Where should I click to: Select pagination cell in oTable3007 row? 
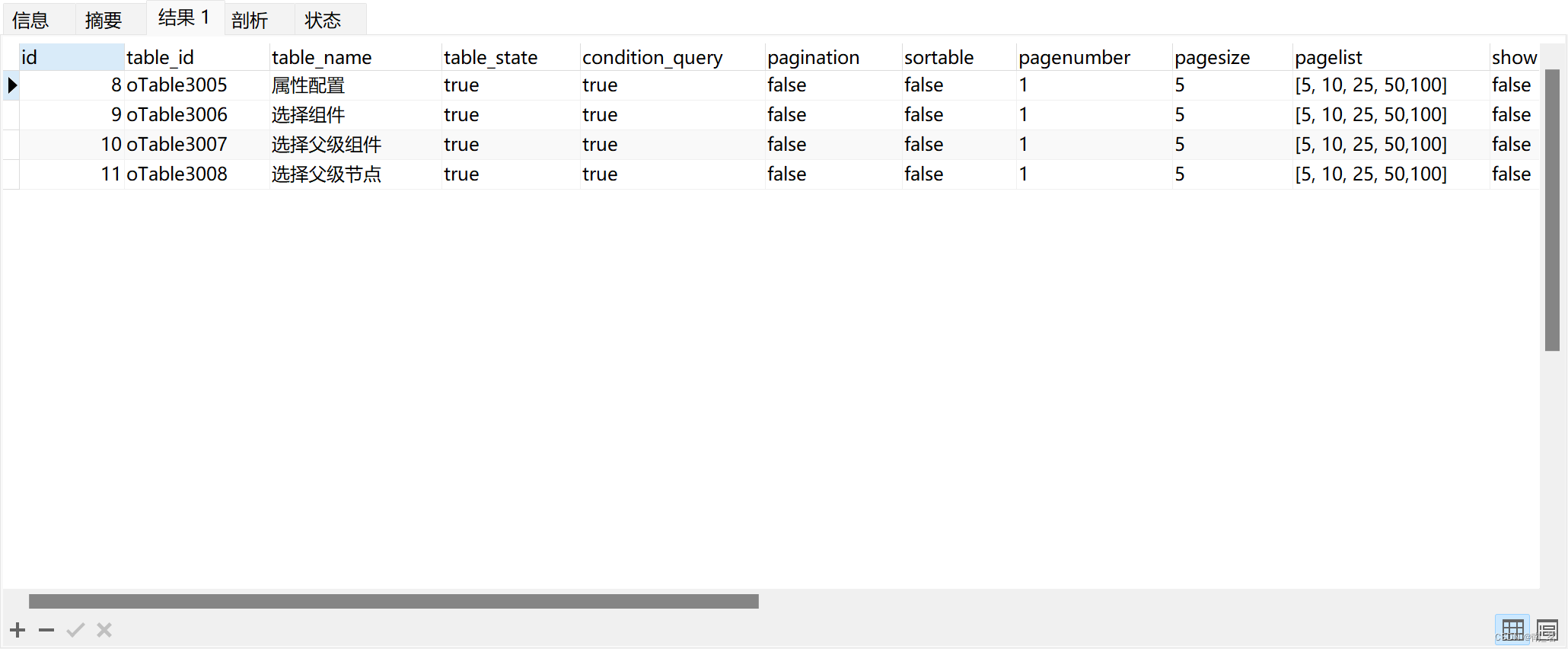[x=833, y=144]
